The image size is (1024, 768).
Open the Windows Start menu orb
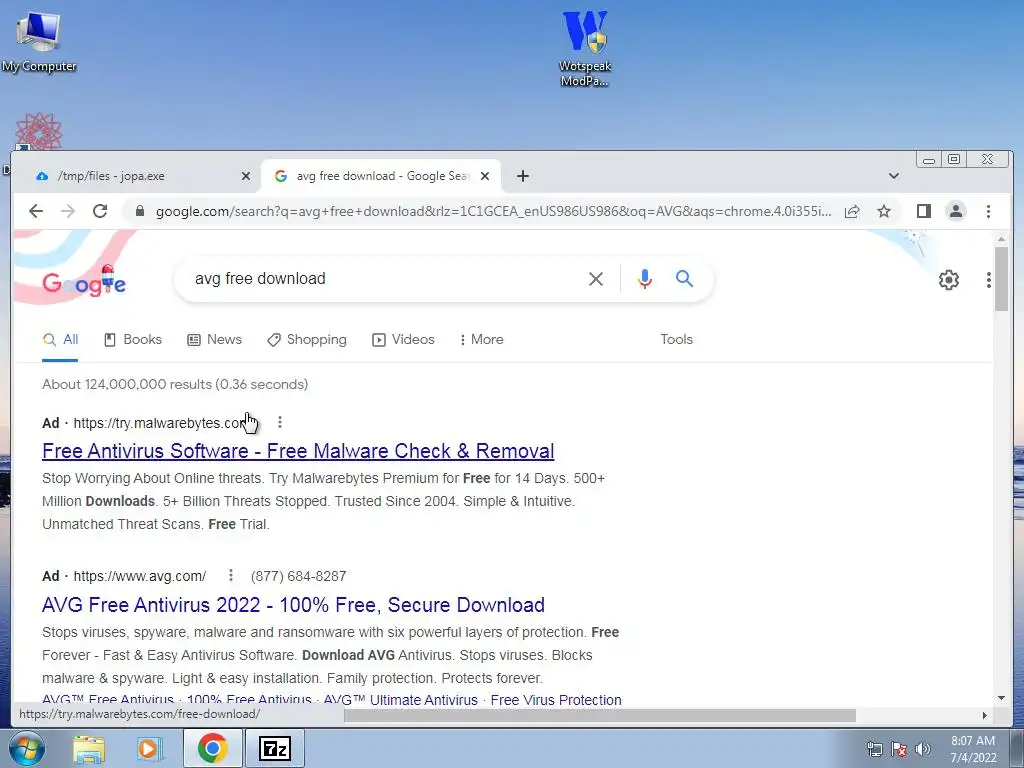[x=26, y=748]
